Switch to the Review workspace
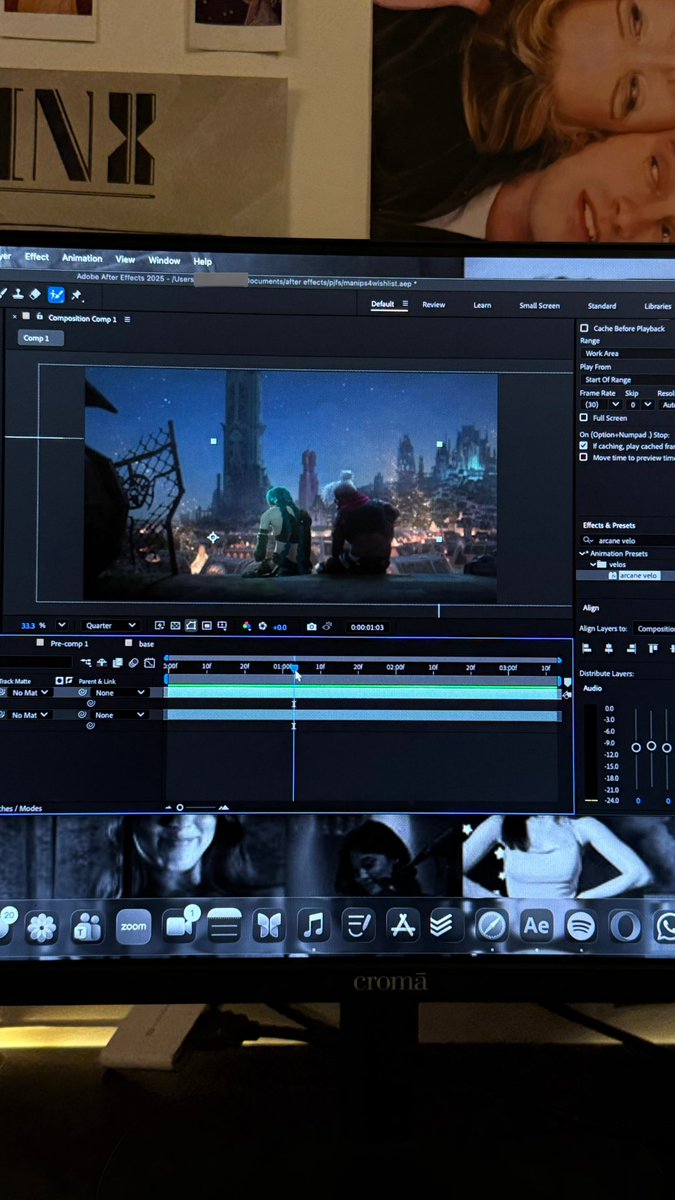 click(433, 305)
